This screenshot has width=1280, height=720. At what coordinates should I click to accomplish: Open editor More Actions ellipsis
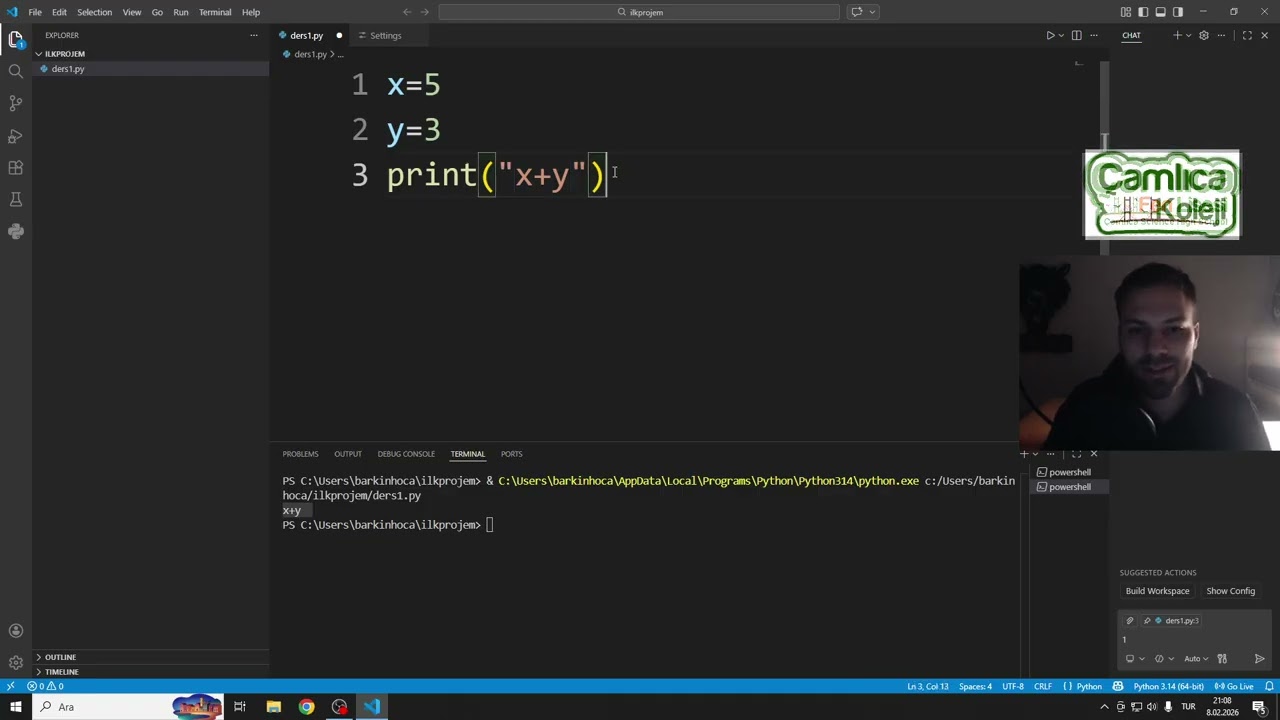1094,35
